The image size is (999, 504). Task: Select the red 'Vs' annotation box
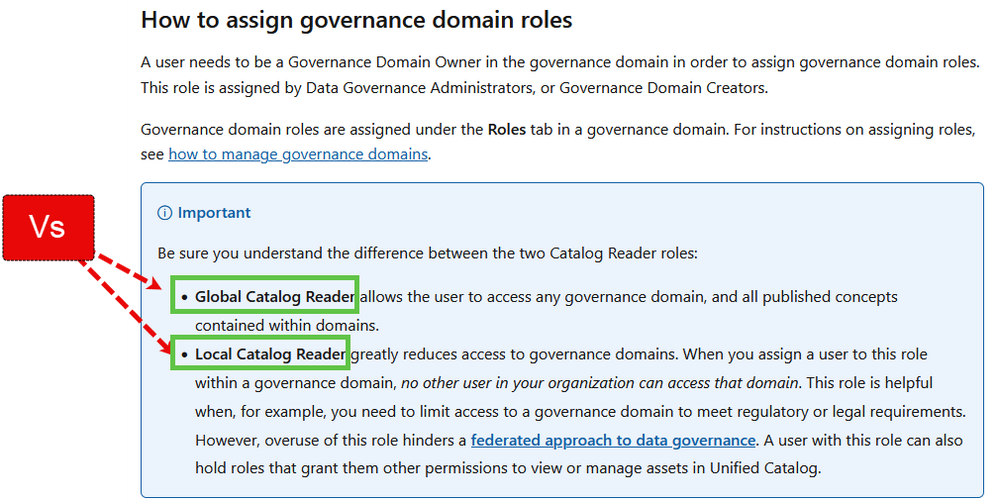tap(48, 227)
